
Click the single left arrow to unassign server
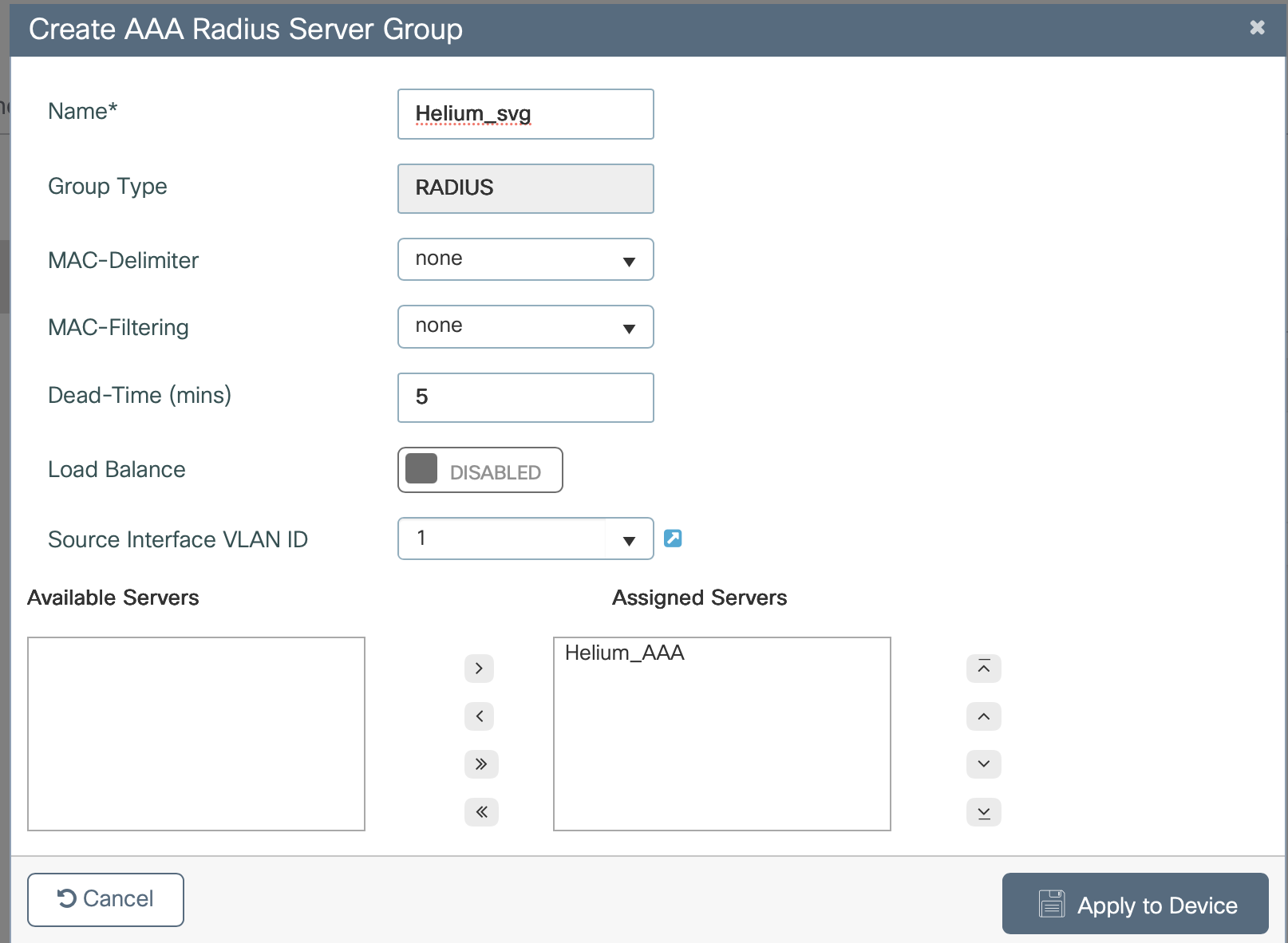(x=479, y=716)
